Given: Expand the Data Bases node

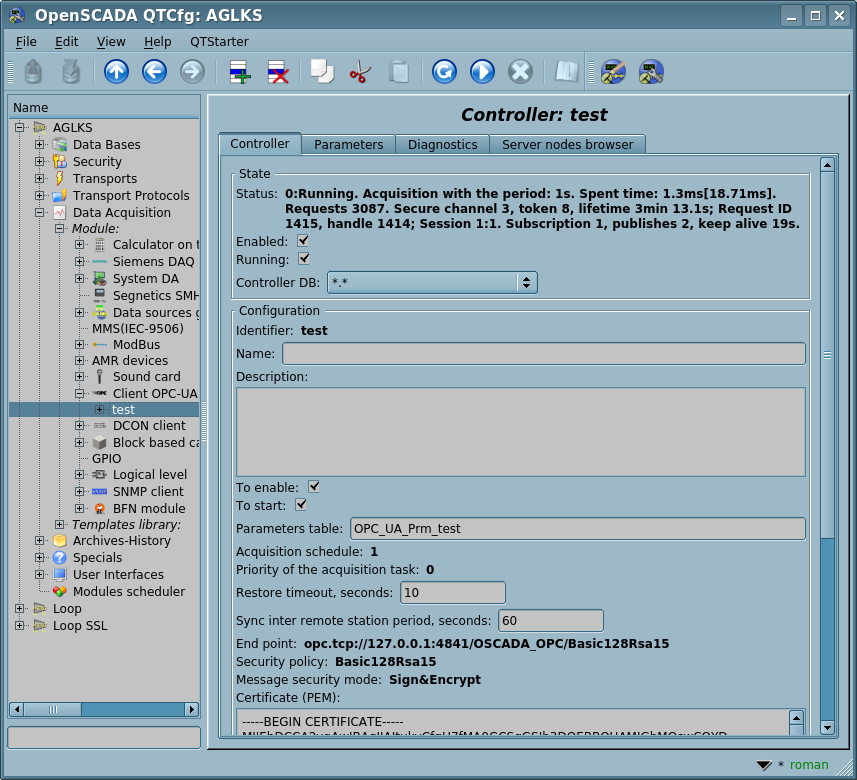Looking at the screenshot, I should (x=39, y=144).
